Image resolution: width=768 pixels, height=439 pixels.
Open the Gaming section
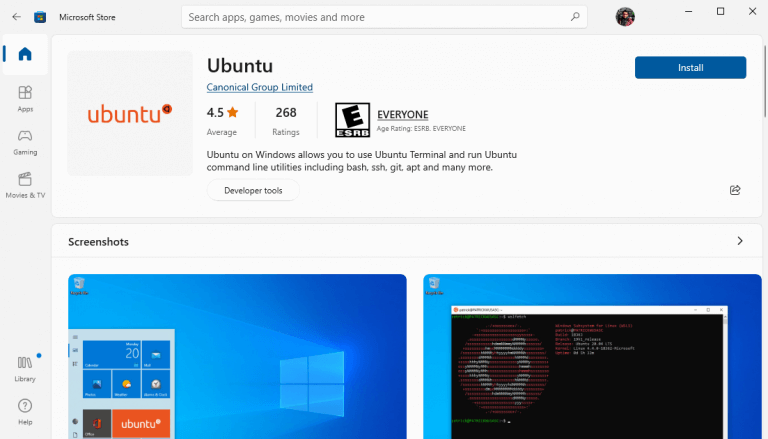(x=25, y=142)
